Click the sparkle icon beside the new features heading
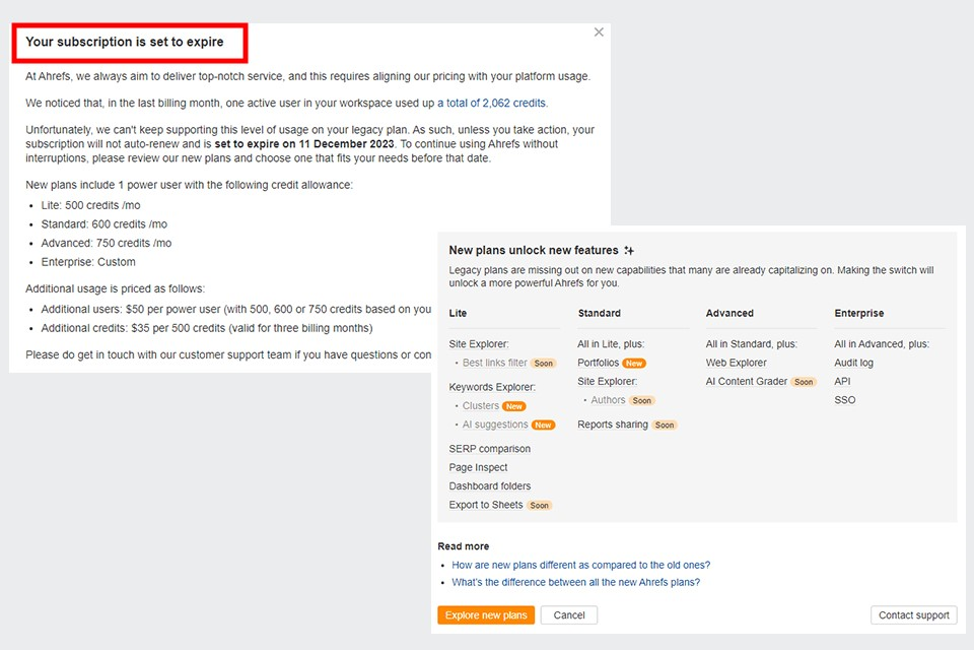This screenshot has width=974, height=650. click(x=629, y=251)
